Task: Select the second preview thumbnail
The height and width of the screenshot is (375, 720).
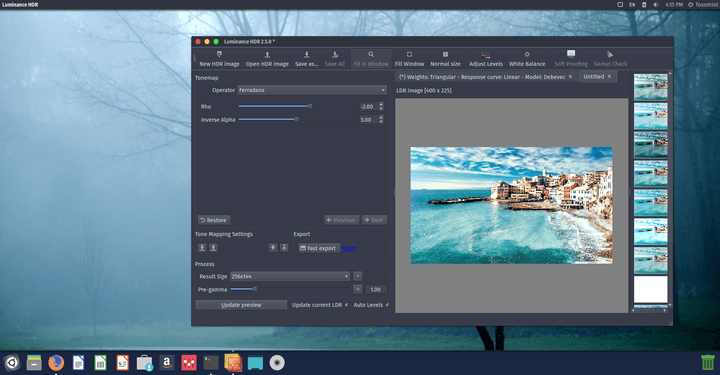Action: (651, 116)
